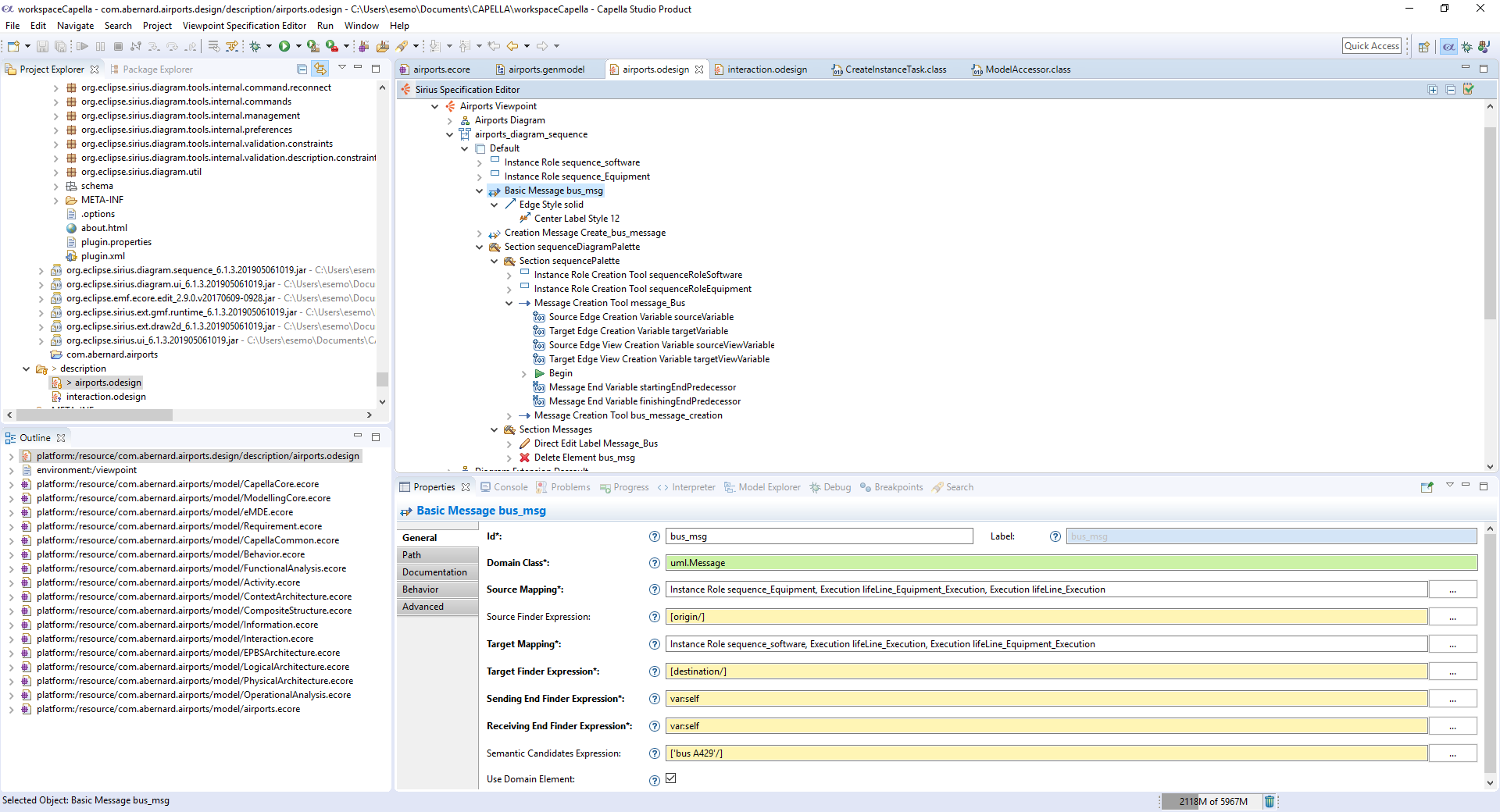The width and height of the screenshot is (1500, 812).
Task: Select the Advanced properties section
Action: click(x=437, y=607)
